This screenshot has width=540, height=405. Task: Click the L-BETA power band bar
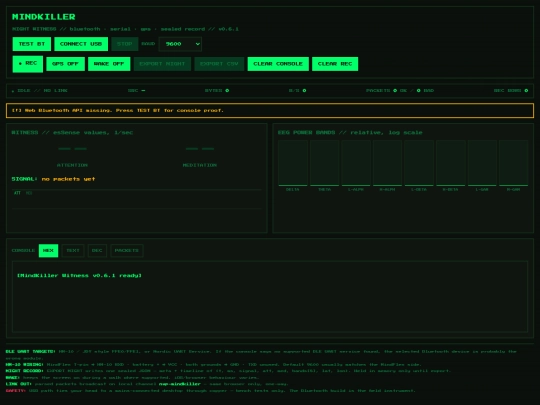click(x=419, y=163)
